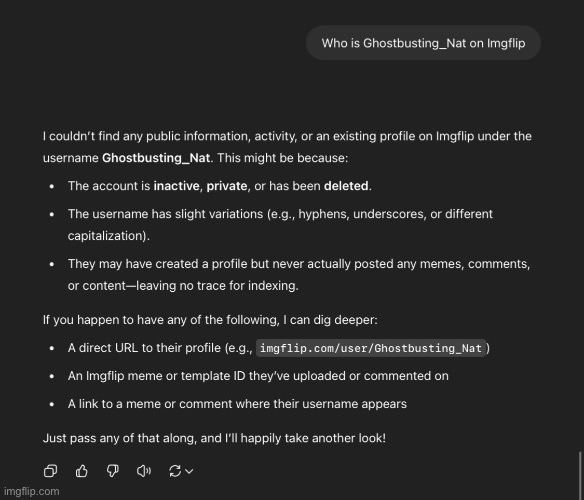
Task: Click the user message bubble about Ghostbusting_Nat
Action: 423,43
